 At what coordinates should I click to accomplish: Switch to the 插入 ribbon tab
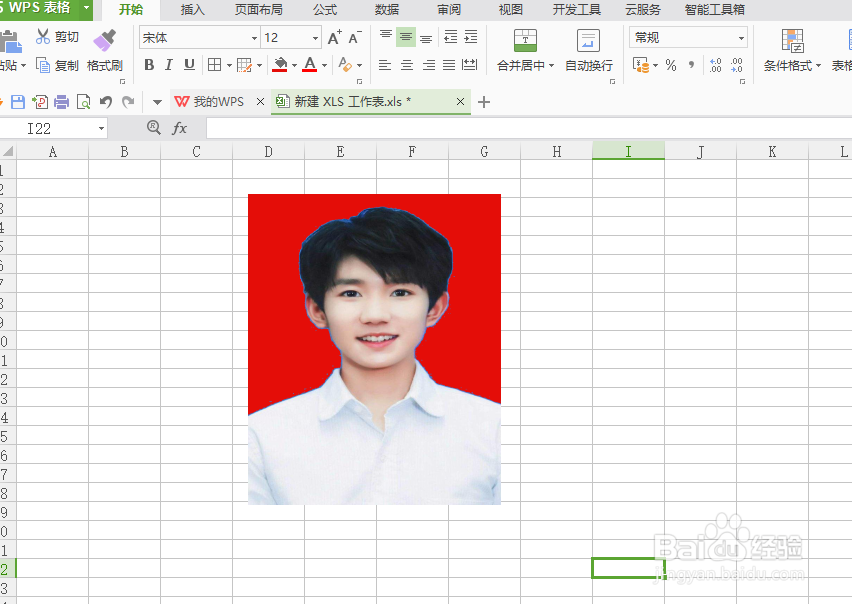(x=192, y=10)
